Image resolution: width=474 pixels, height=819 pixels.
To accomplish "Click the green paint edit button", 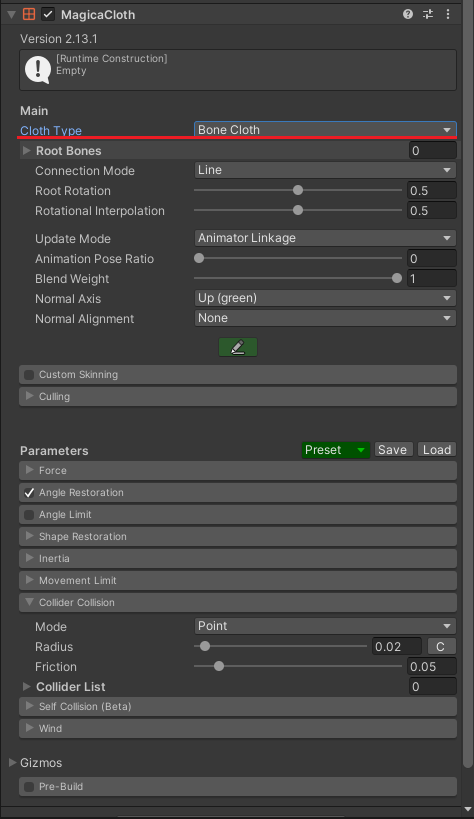I will click(238, 347).
